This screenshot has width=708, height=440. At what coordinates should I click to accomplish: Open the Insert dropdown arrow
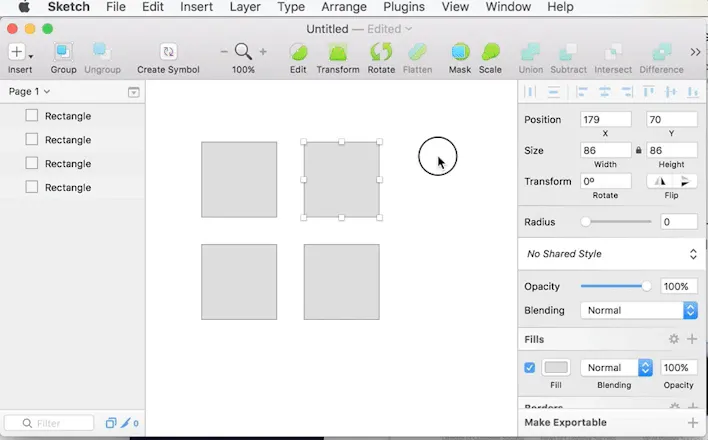[31, 56]
